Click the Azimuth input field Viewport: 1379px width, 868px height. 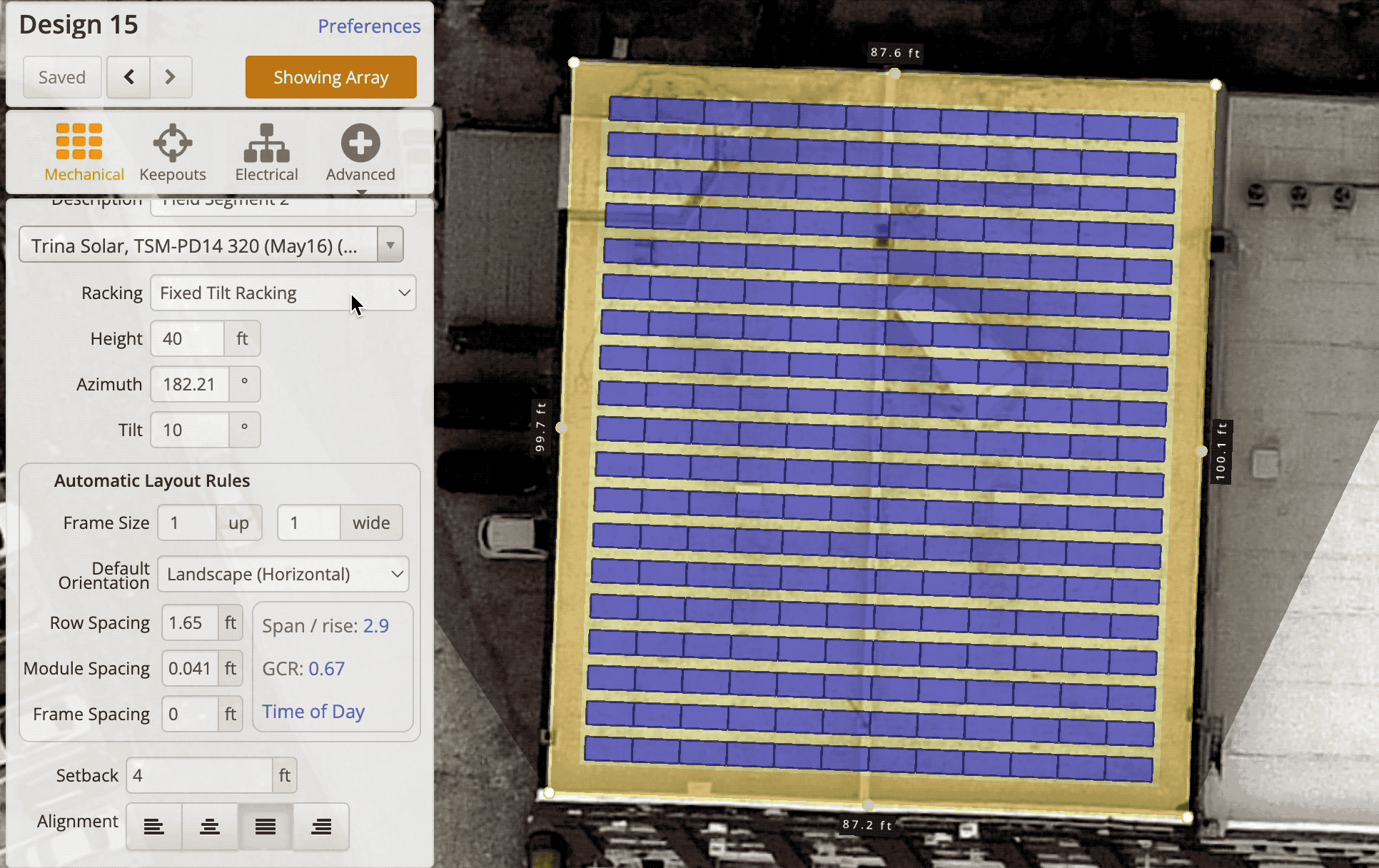coord(190,384)
